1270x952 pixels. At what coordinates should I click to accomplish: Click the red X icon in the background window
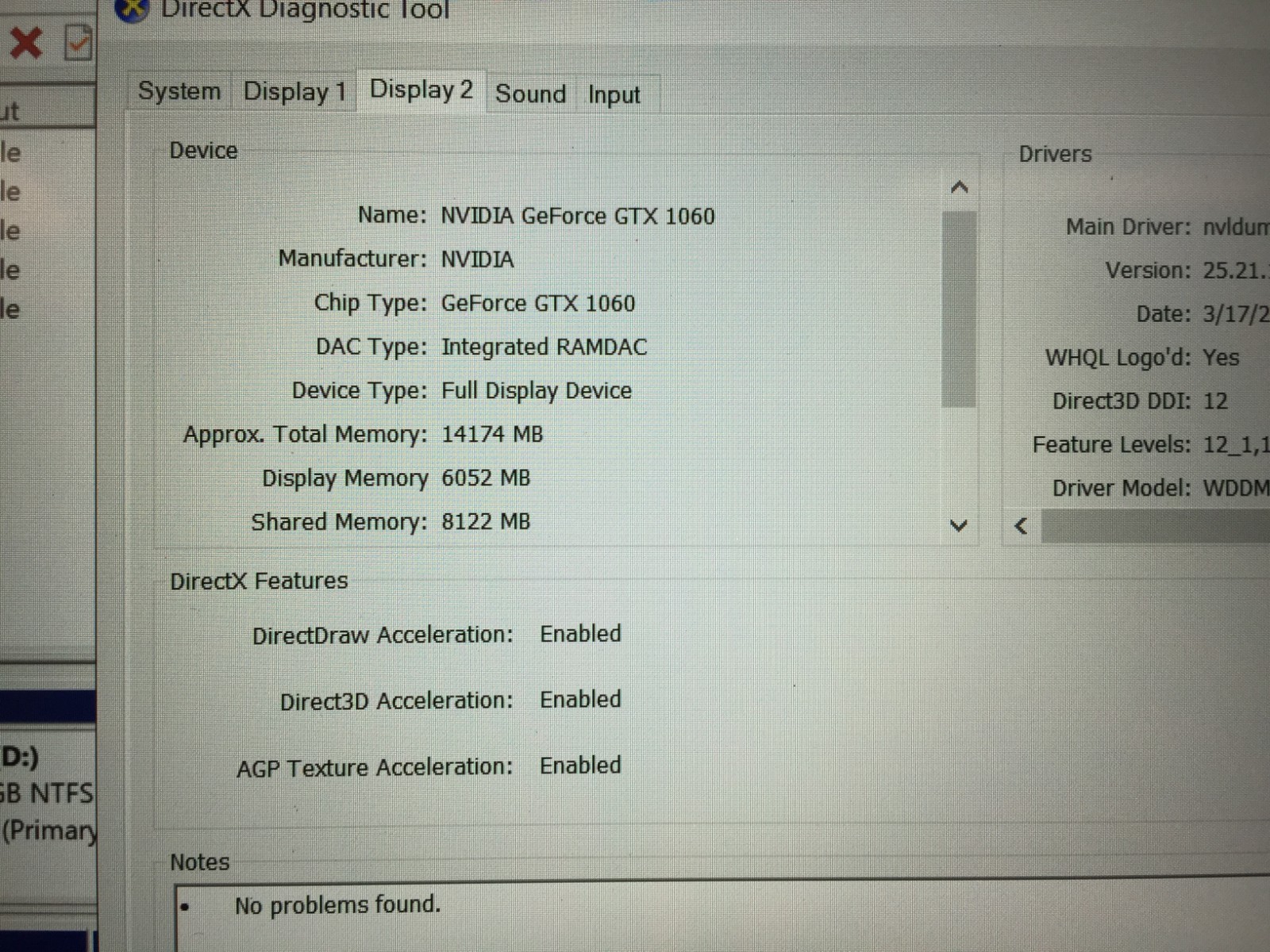(25, 43)
